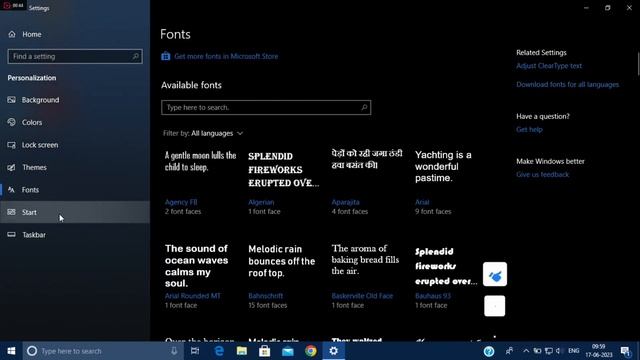Click the white floating square button
640x360 pixels.
pos(494,306)
